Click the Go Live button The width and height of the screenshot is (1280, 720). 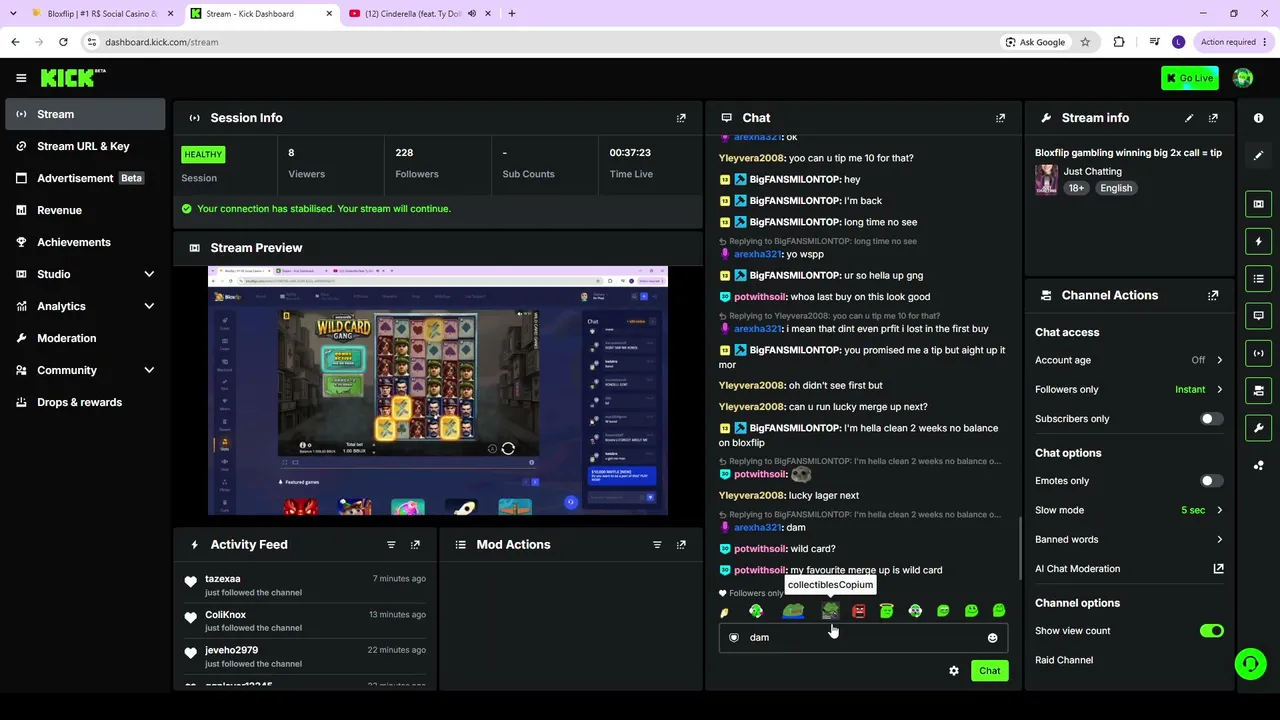[x=1189, y=78]
